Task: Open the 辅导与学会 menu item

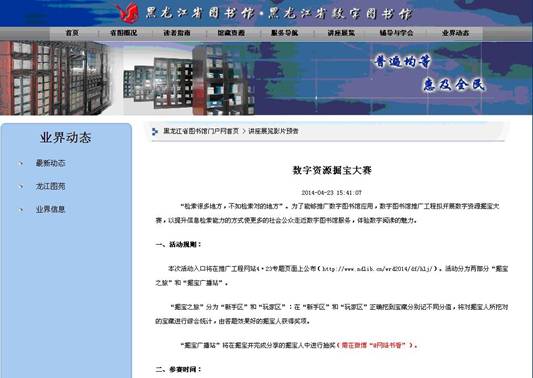Action: 396,33
